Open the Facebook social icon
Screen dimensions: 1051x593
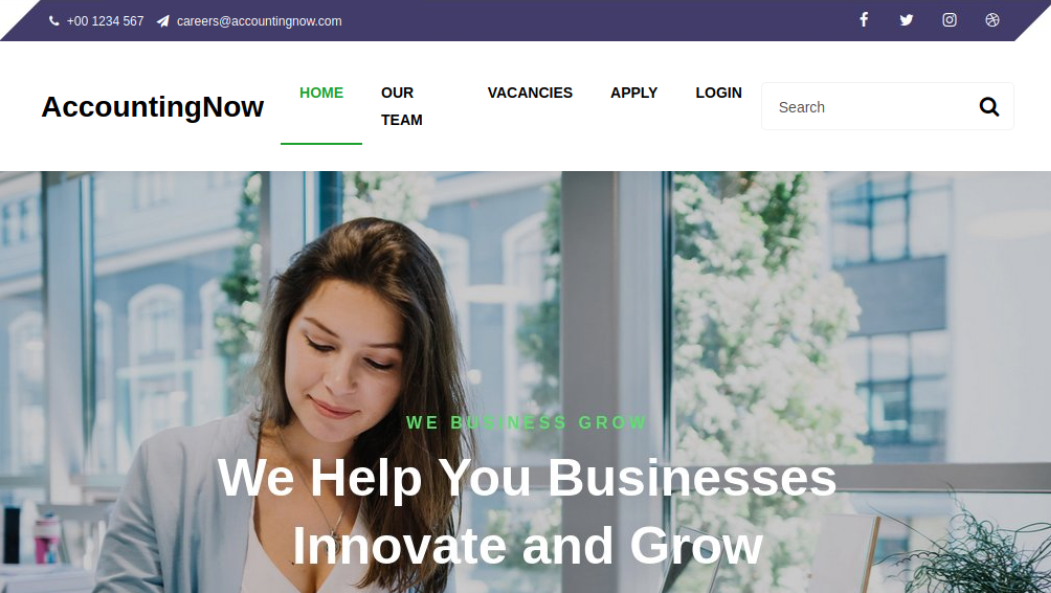[x=864, y=20]
